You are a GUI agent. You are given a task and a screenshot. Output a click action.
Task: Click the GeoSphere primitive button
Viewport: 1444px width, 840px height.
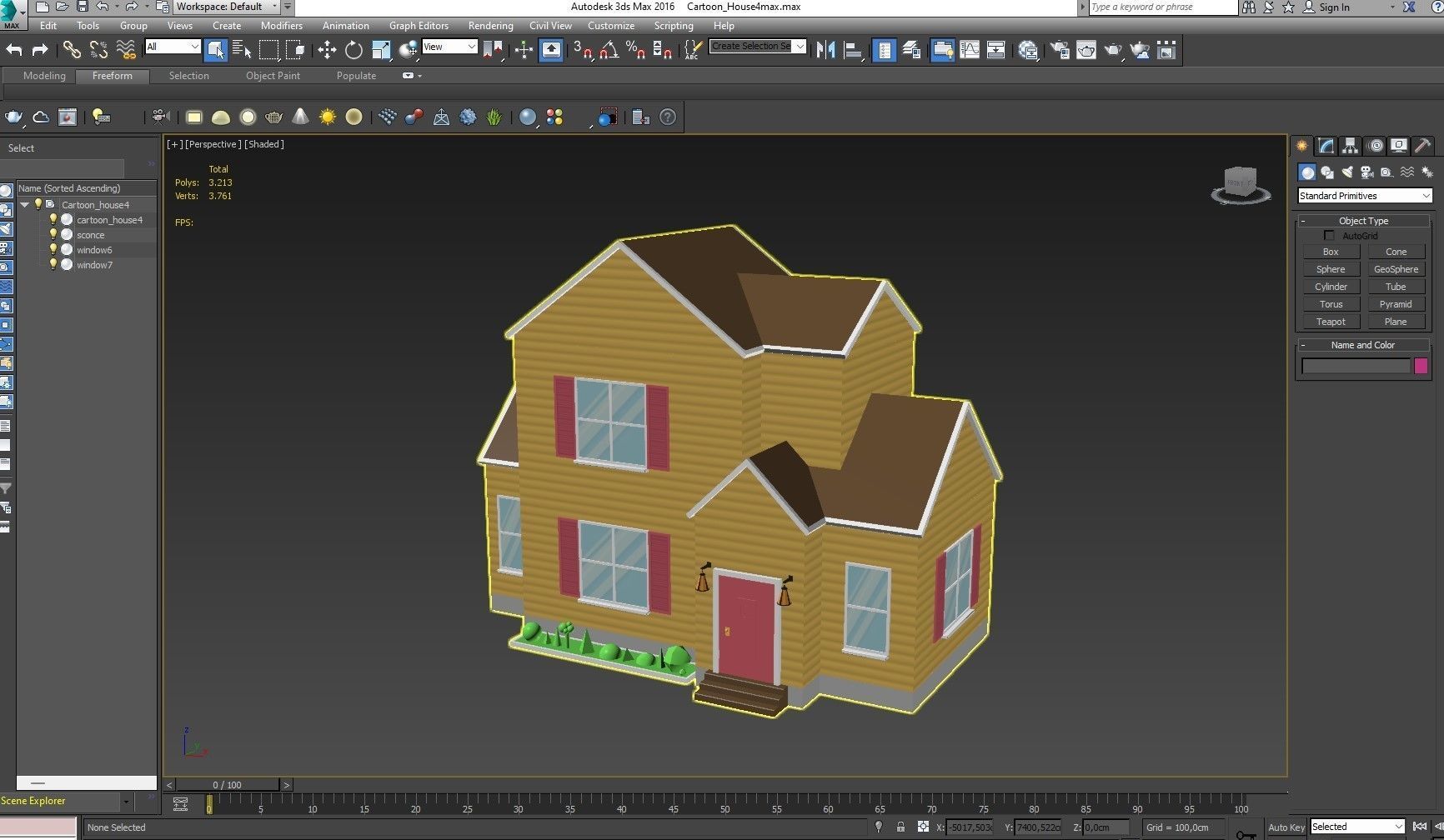click(1396, 269)
